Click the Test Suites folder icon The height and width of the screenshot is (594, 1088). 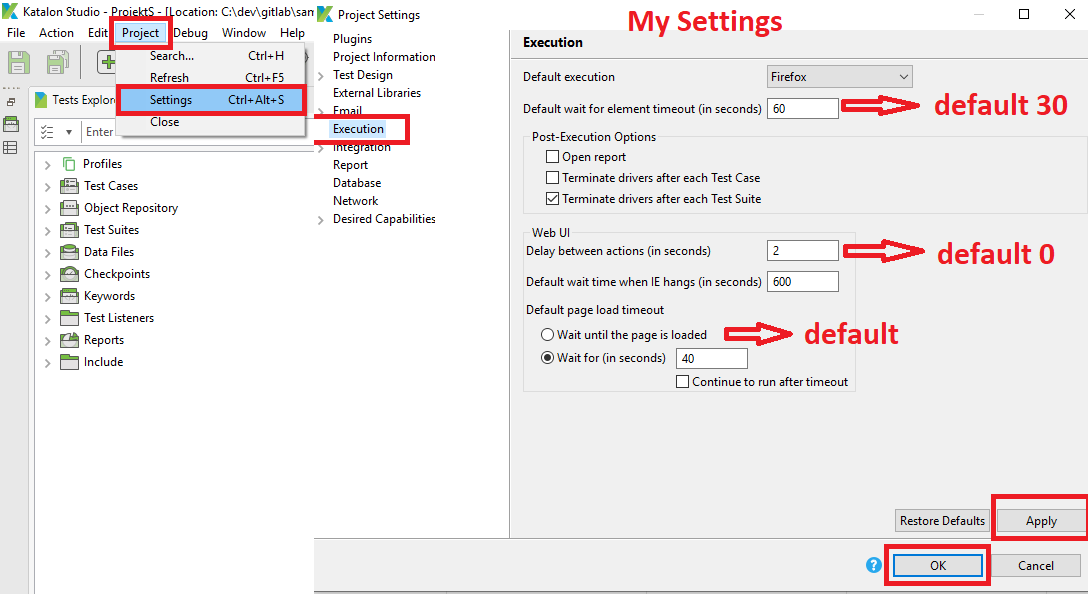click(x=69, y=230)
